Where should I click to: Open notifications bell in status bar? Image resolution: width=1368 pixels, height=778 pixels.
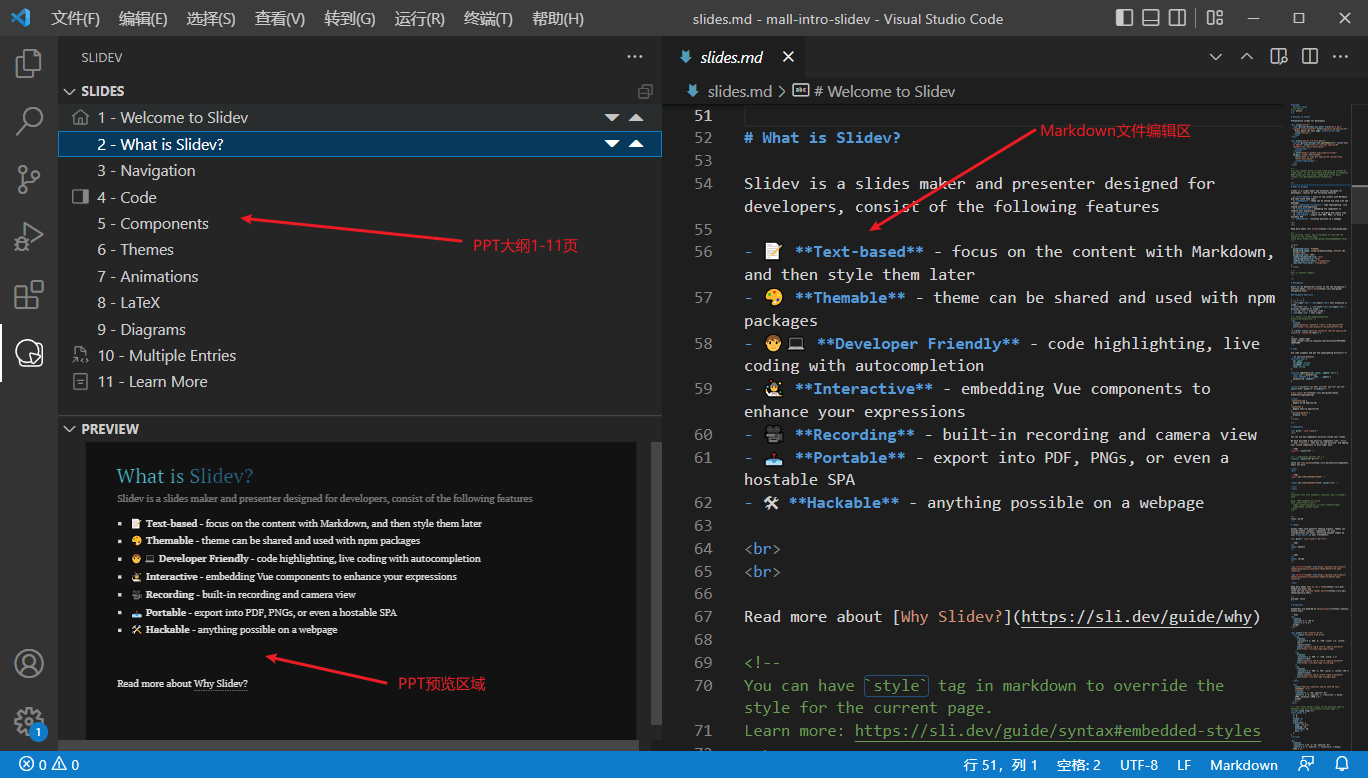click(x=1340, y=765)
